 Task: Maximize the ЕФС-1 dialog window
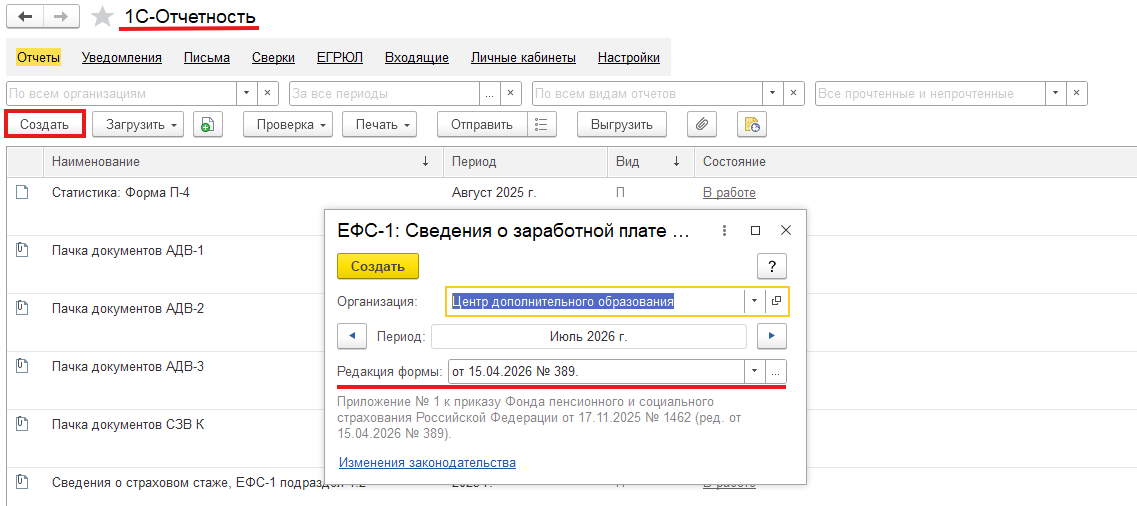click(755, 231)
